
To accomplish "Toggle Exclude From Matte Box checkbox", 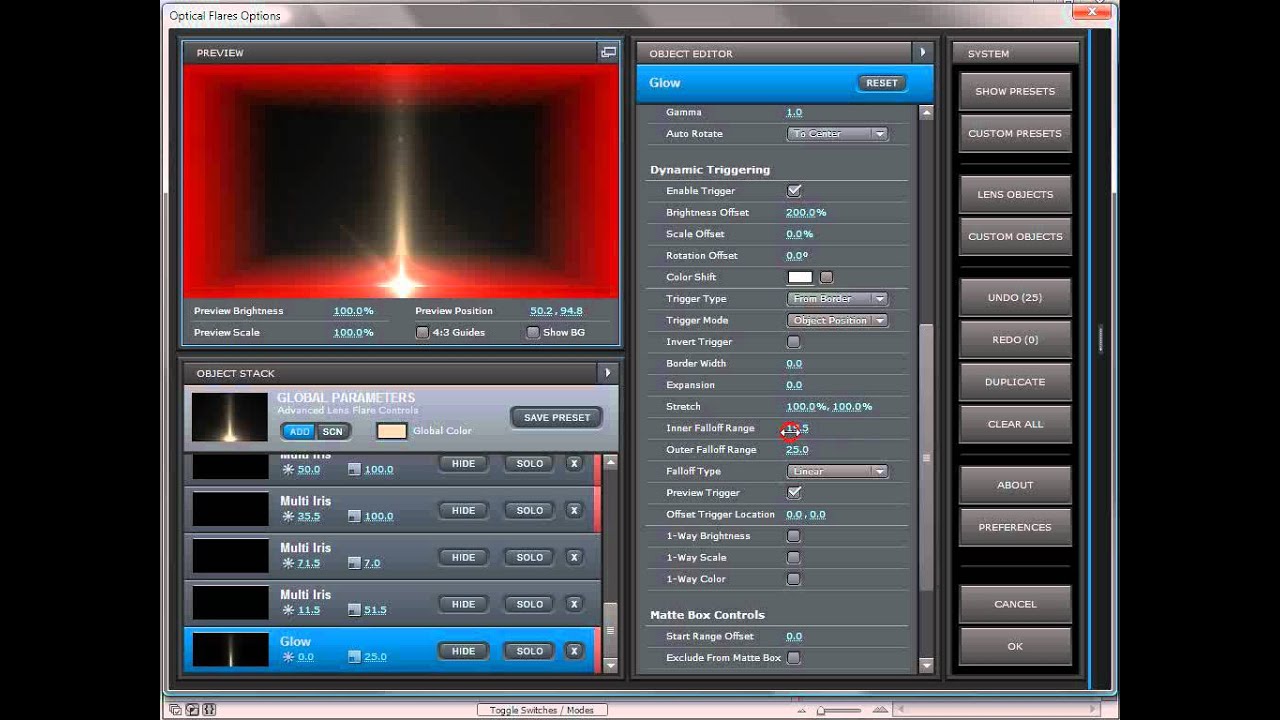I will (794, 658).
